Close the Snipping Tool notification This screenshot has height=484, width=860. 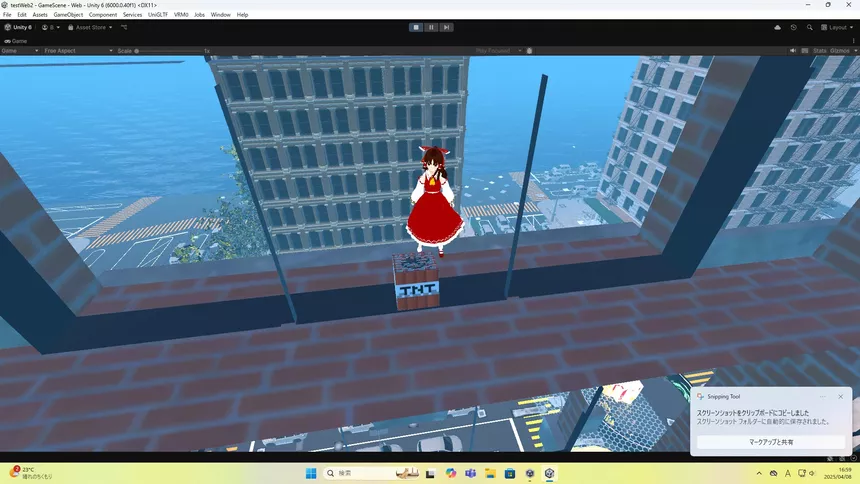pos(840,396)
